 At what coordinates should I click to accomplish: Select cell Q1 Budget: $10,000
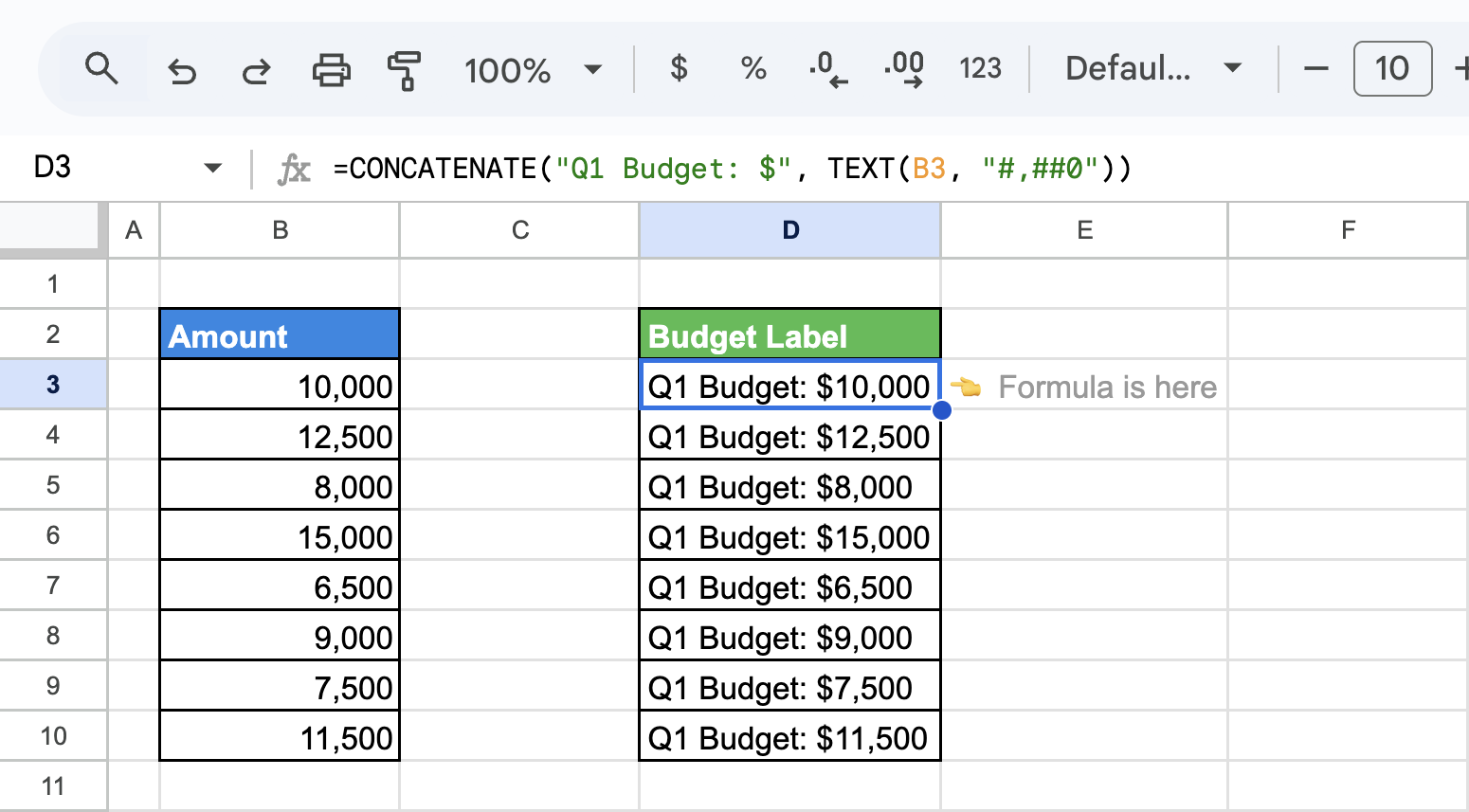tap(790, 384)
